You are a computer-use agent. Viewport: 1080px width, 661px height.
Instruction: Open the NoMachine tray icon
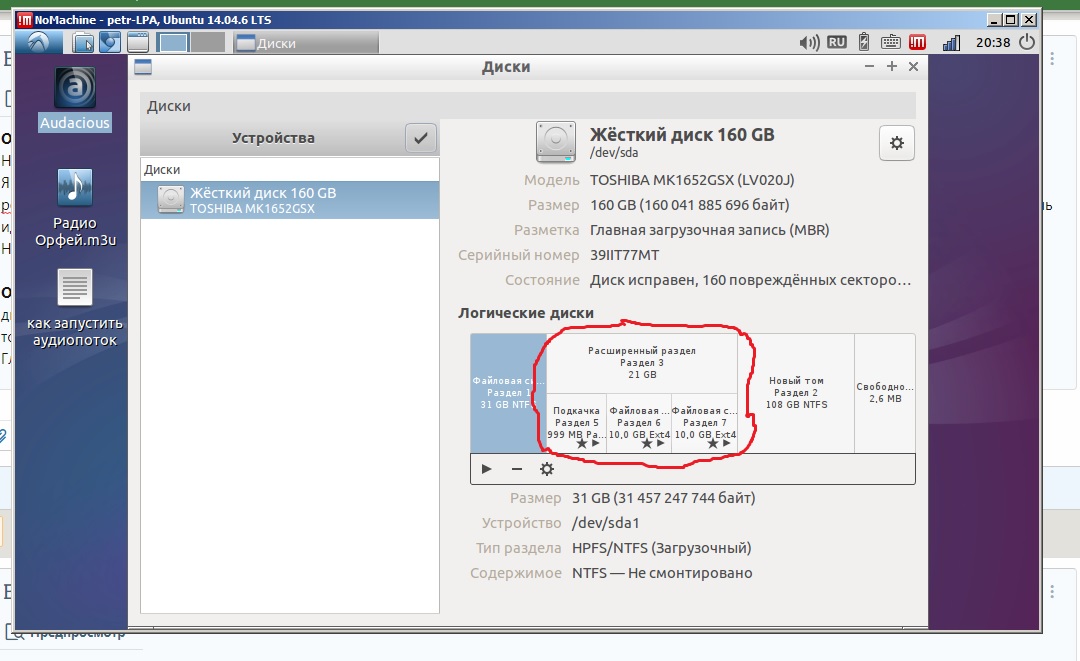coord(917,43)
